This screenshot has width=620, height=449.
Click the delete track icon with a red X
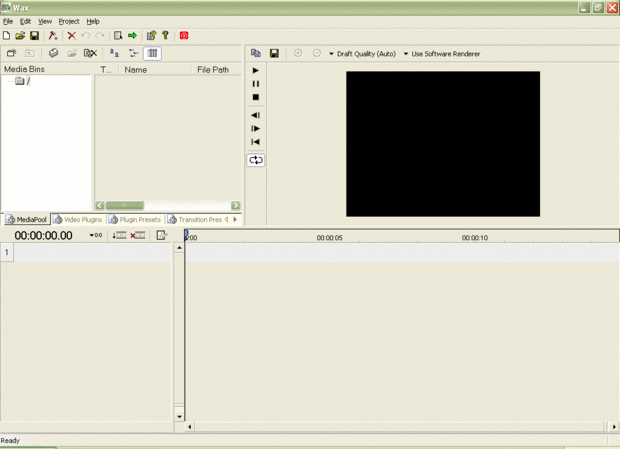[x=138, y=235]
